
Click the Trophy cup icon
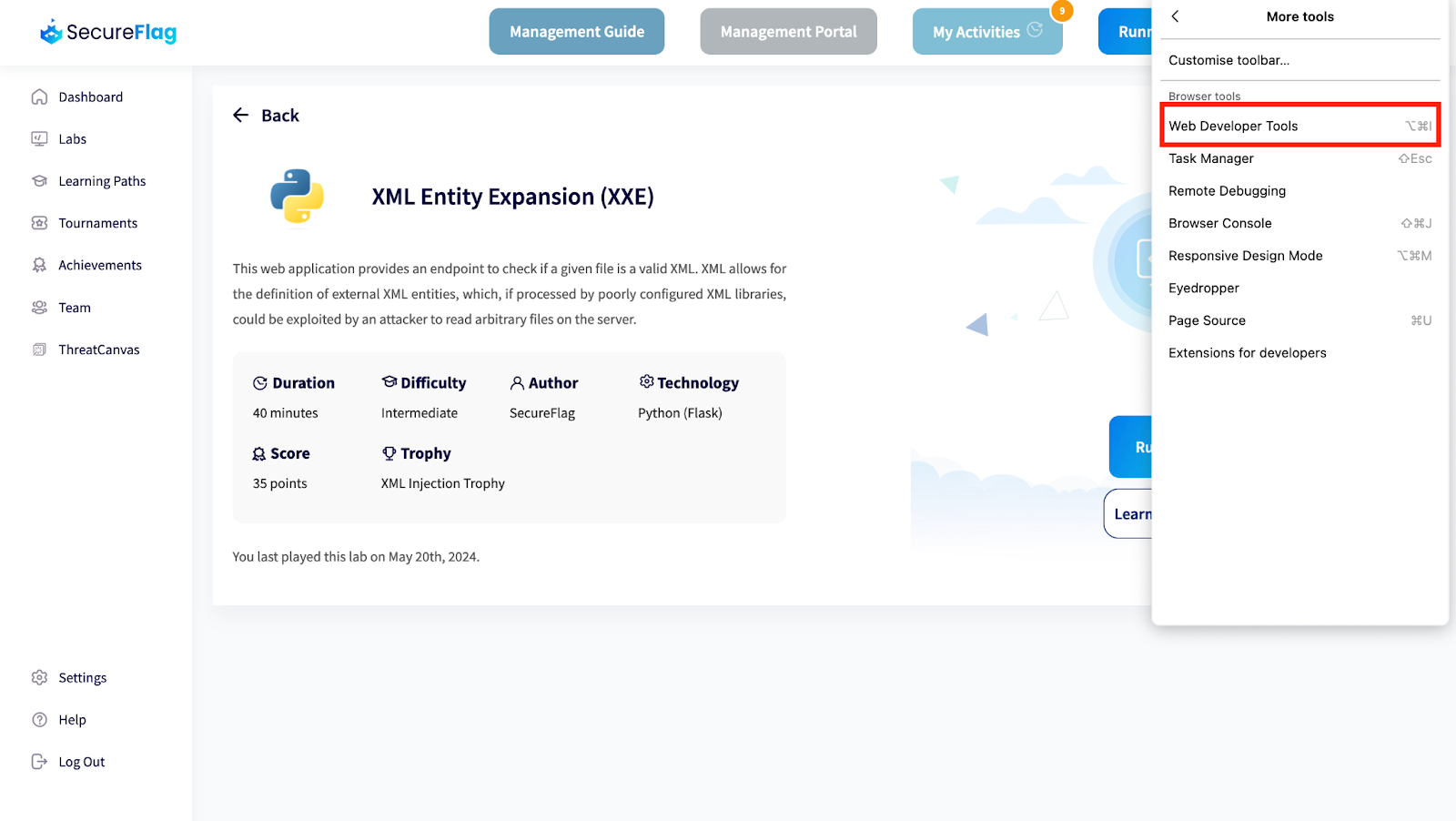coord(389,452)
